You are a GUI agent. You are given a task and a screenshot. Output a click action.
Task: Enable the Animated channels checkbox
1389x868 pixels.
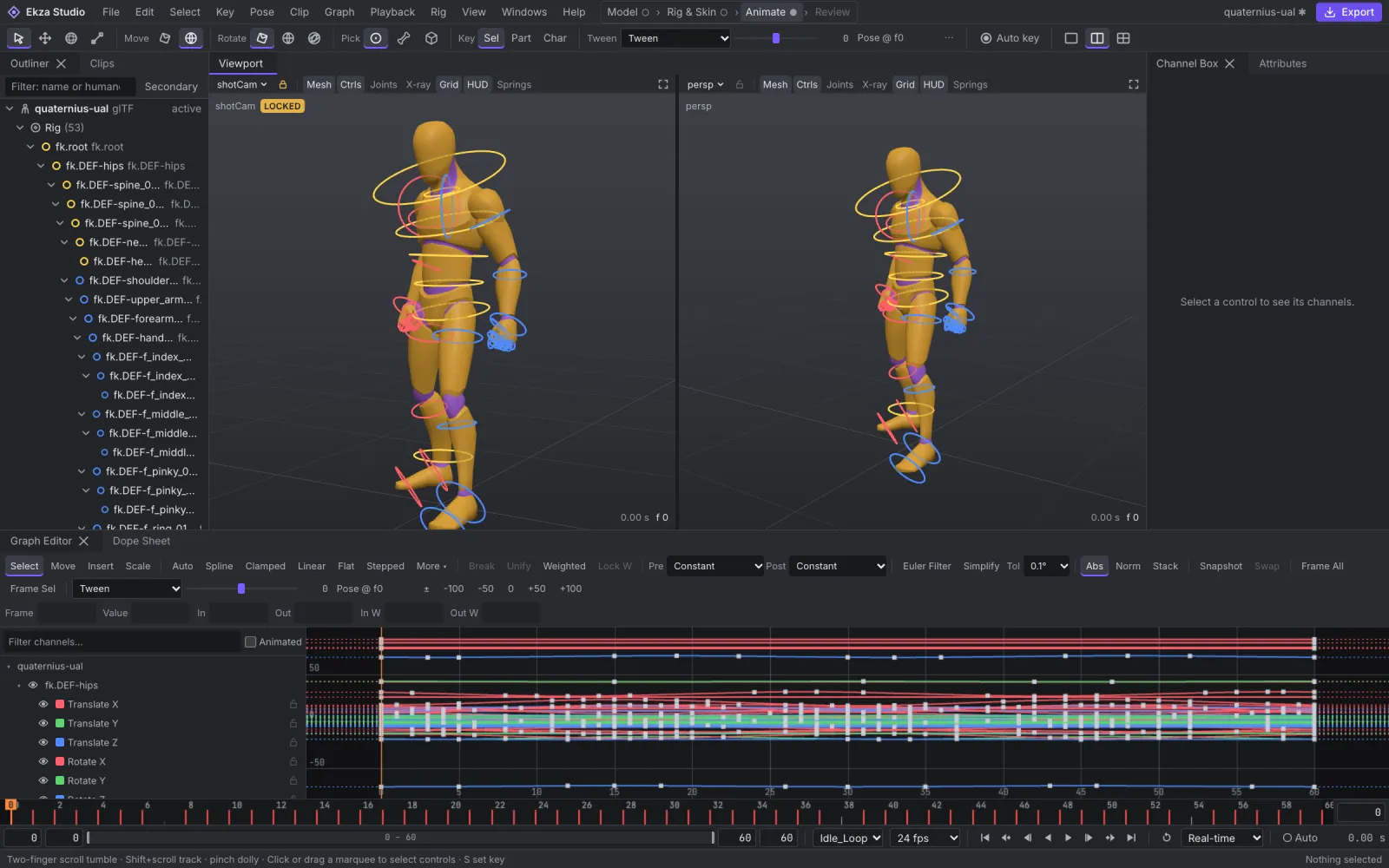251,642
